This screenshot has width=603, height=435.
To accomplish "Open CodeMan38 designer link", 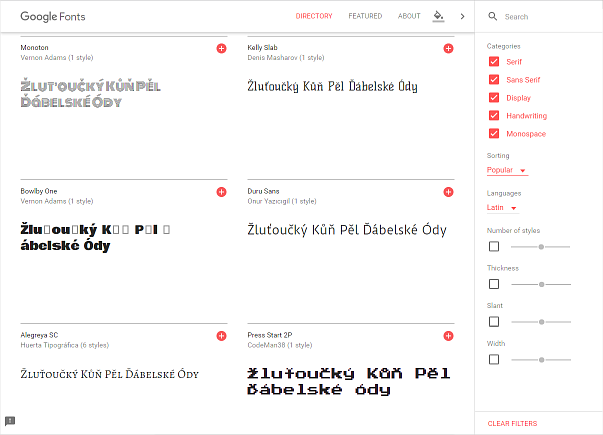I will [x=266, y=345].
